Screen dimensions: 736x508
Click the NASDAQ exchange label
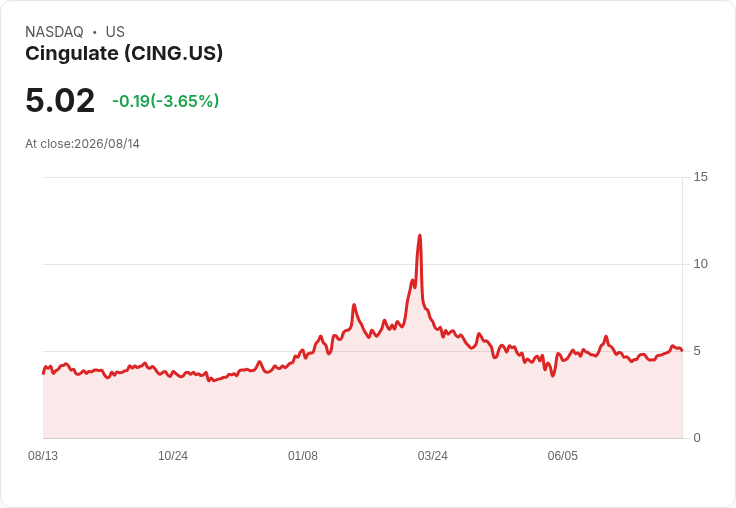(54, 32)
